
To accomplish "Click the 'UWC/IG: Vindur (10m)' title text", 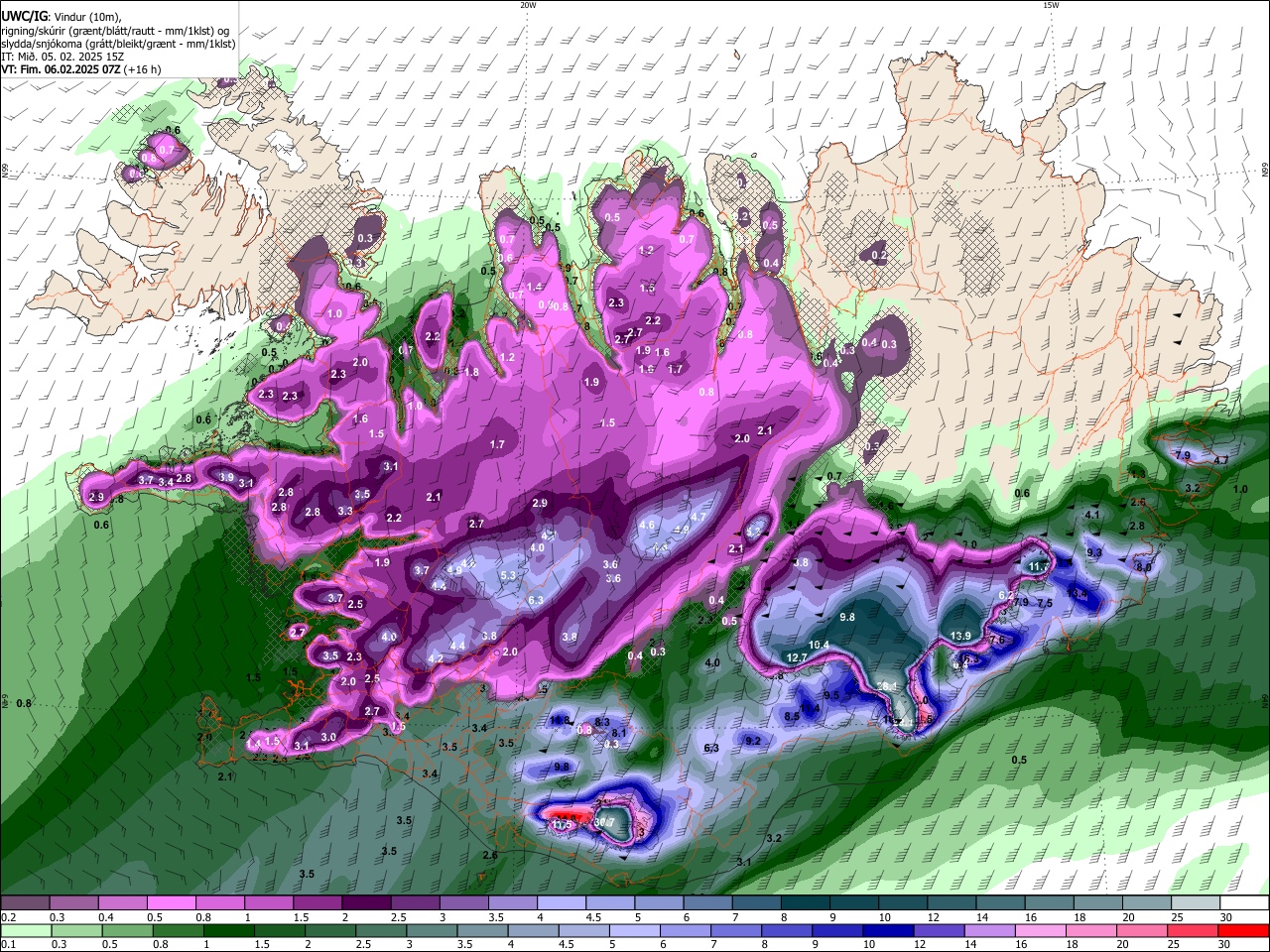I will coord(62,16).
